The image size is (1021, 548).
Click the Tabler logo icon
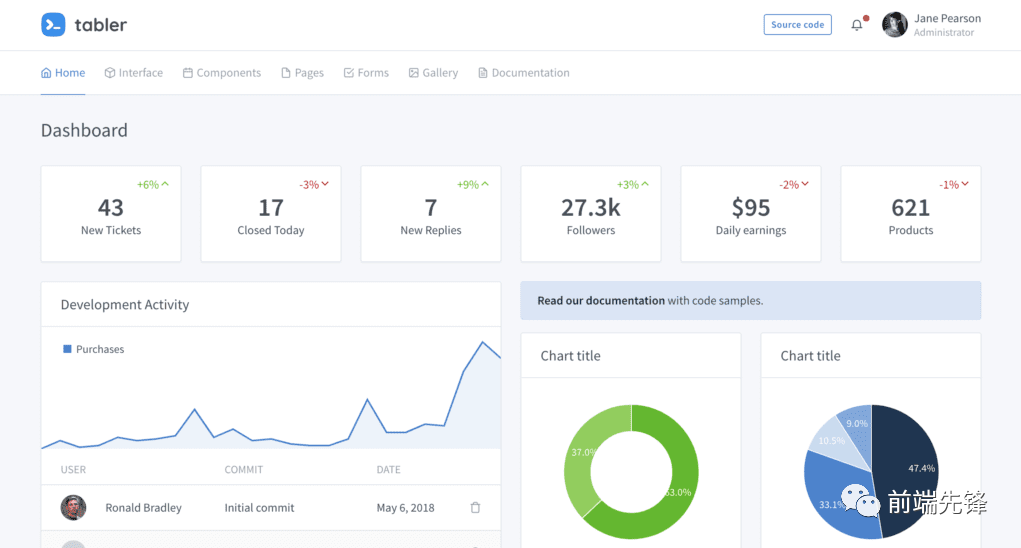[x=53, y=25]
